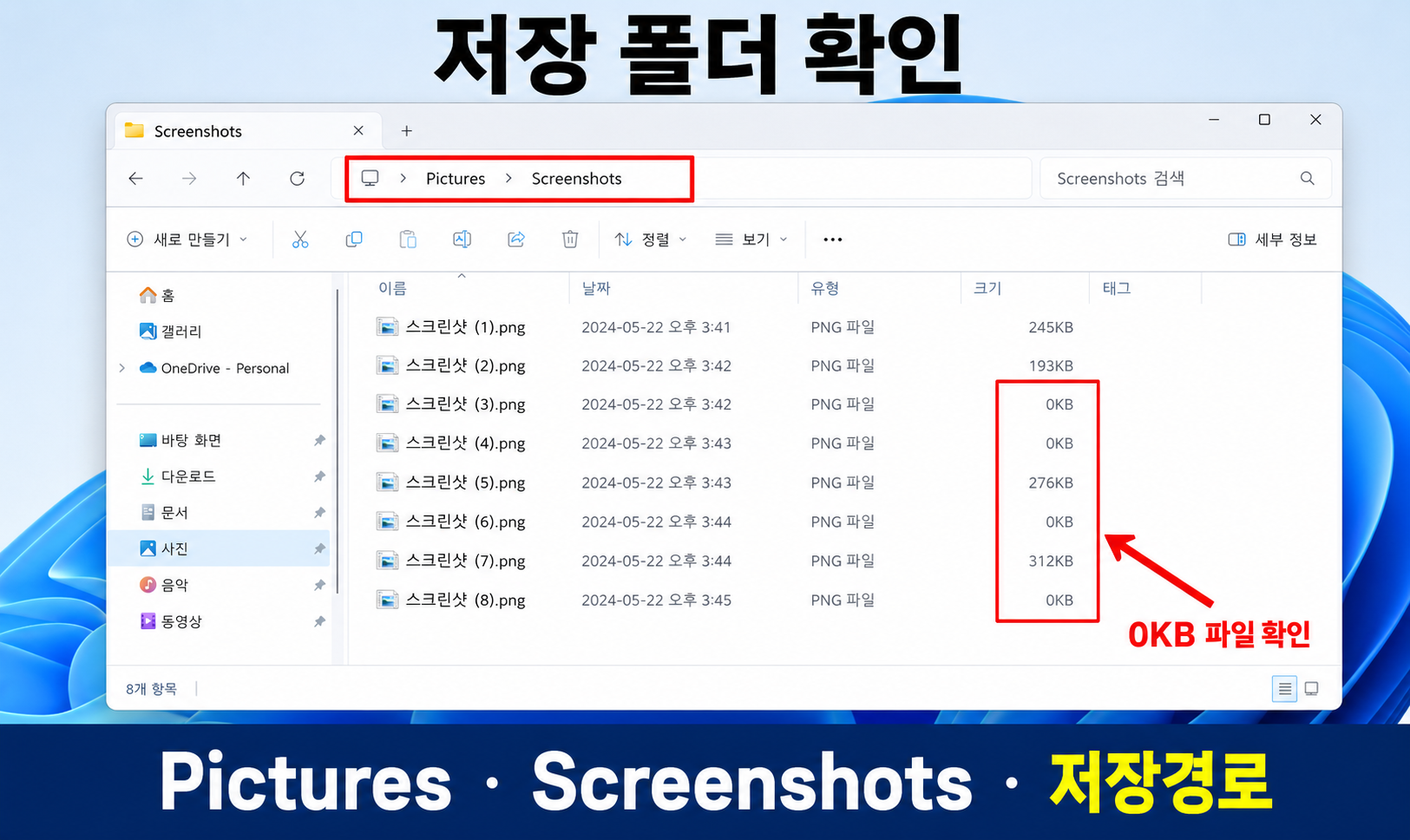Image resolution: width=1410 pixels, height=840 pixels.
Task: Click the Paste clipboard icon
Action: click(408, 240)
